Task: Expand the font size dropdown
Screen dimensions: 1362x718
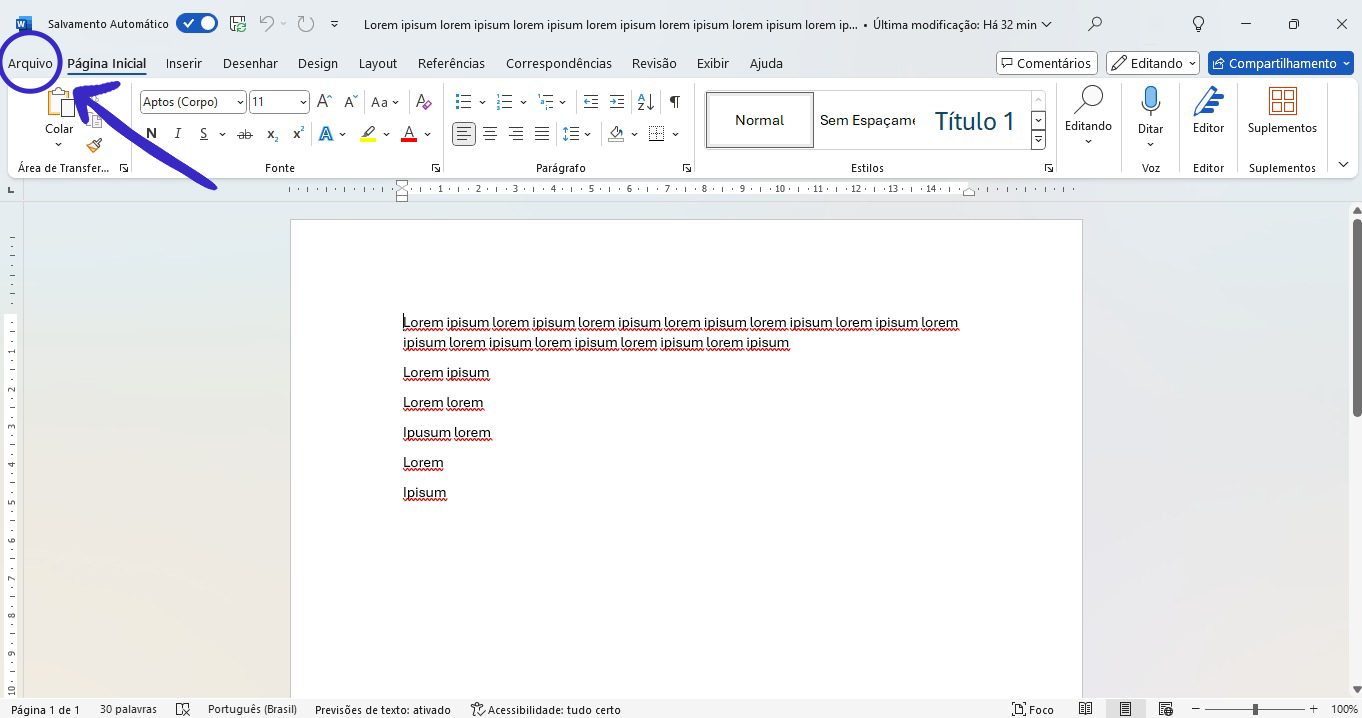Action: click(303, 102)
